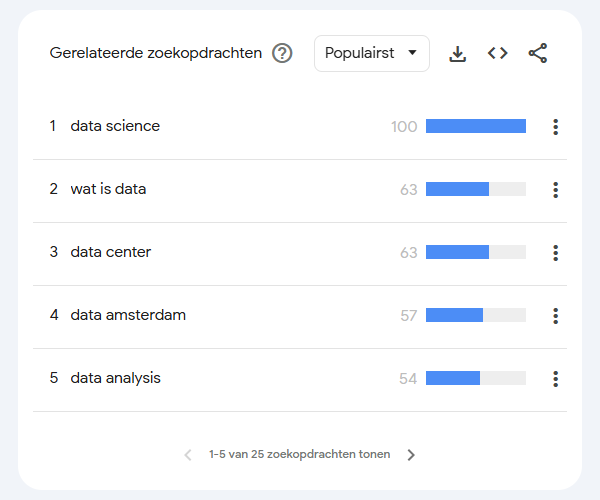The width and height of the screenshot is (600, 500).
Task: Open more options for data amsterdam
Action: pyautogui.click(x=555, y=316)
